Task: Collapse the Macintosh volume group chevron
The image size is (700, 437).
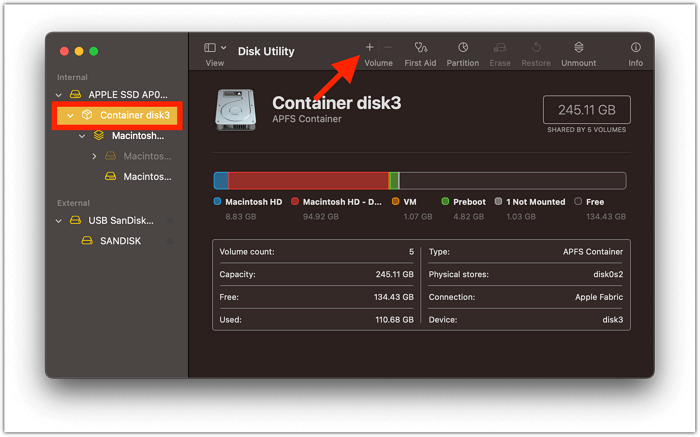Action: point(82,136)
